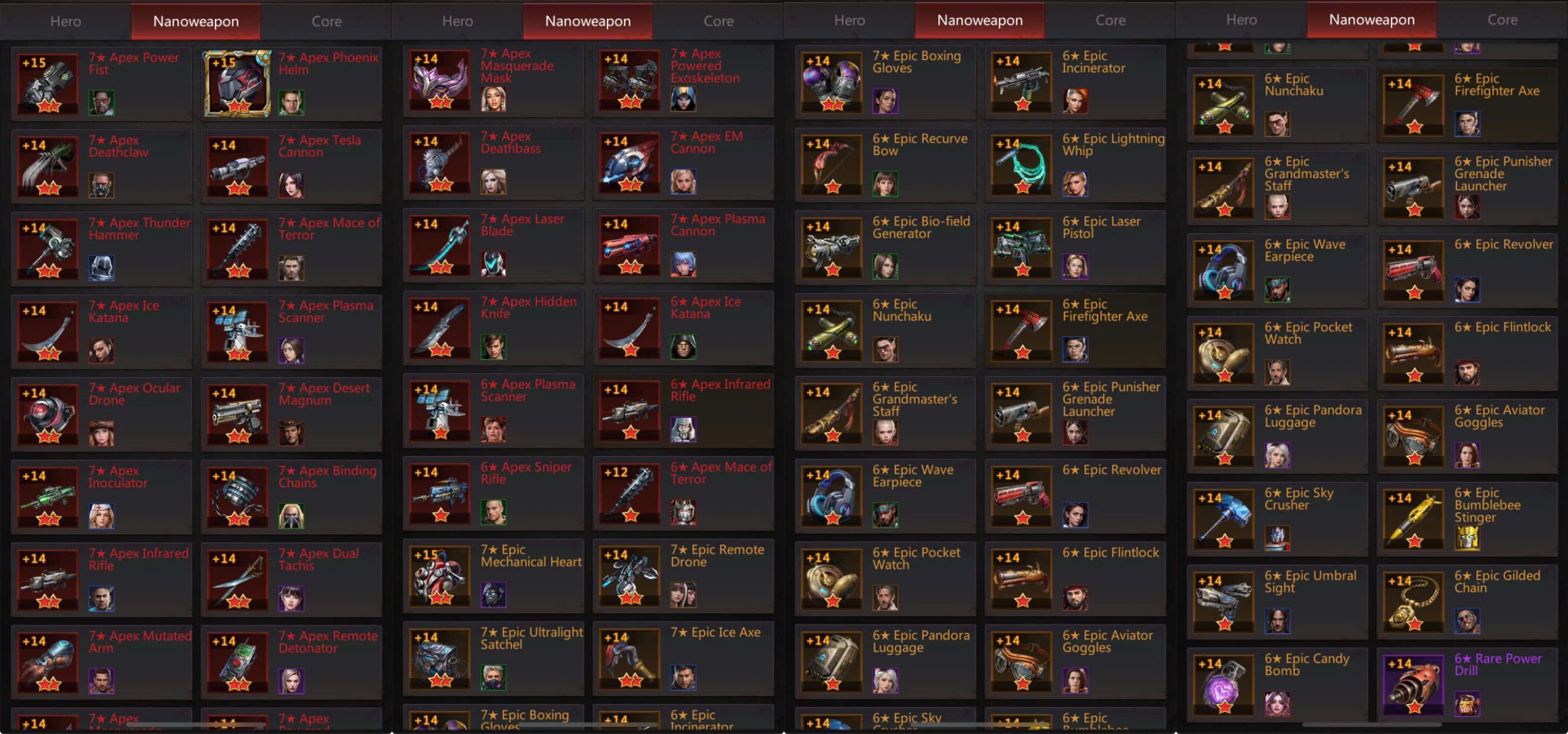Screen dimensions: 1568x734
Task: Open the 7★ Apex Phoenix Helm icon
Action: (x=238, y=84)
